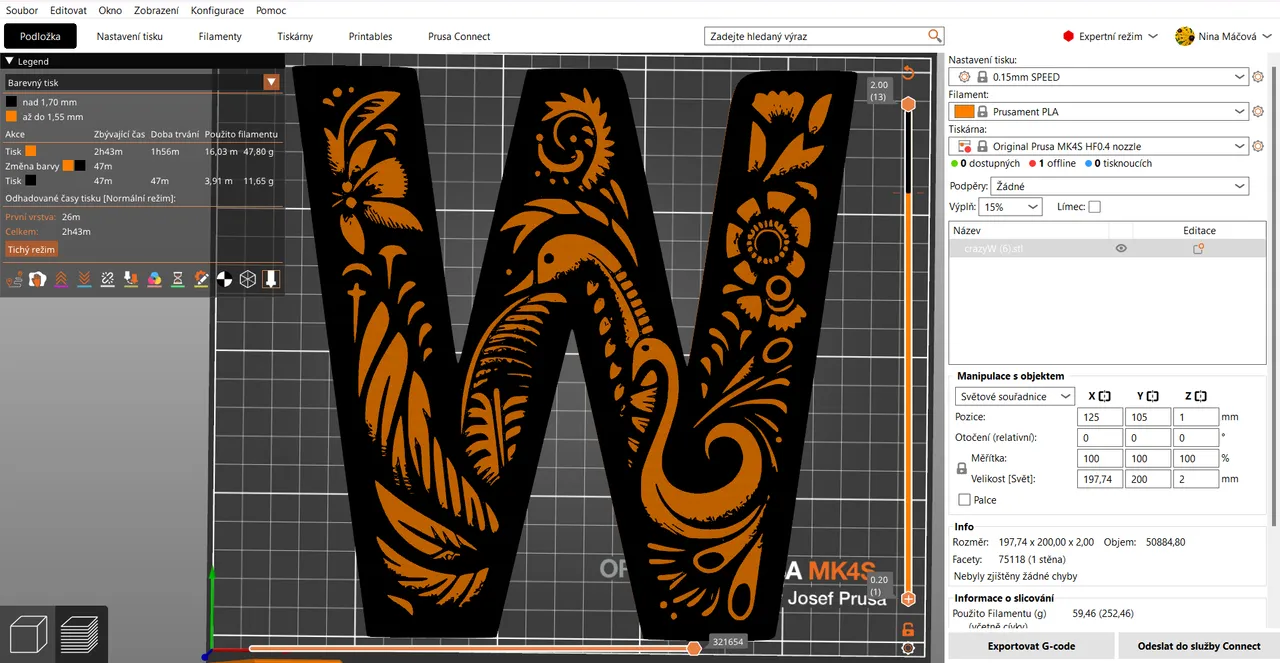Open Výplň infill percentage dropdown
This screenshot has height=663, width=1280.
(1010, 207)
